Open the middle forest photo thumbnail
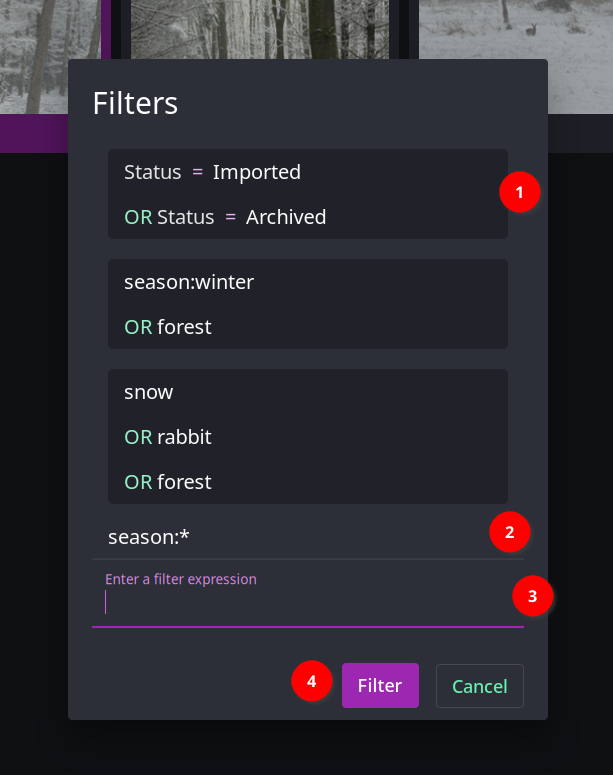The width and height of the screenshot is (613, 775). coord(260,30)
